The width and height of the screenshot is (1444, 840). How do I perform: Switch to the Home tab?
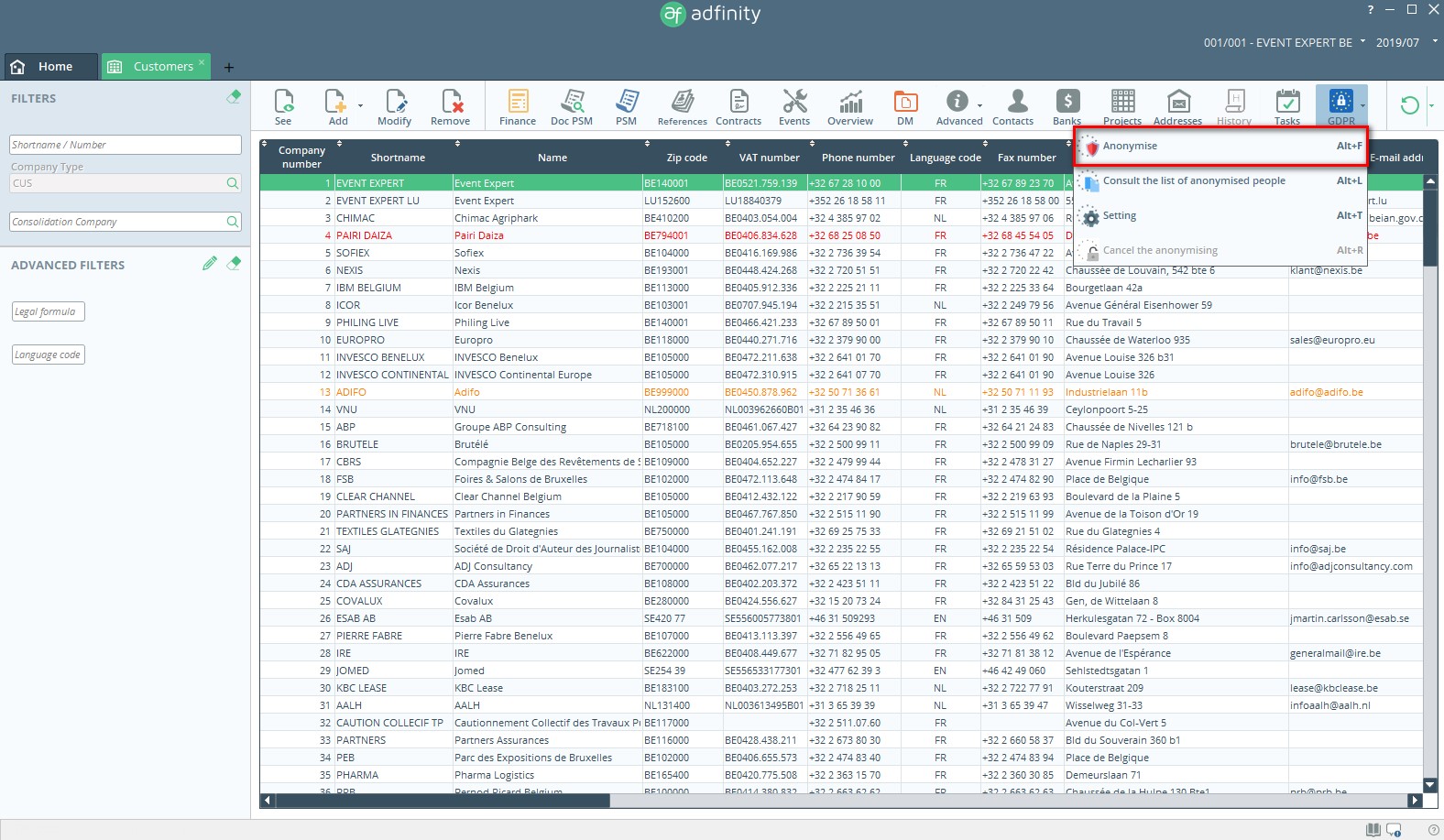pos(51,66)
